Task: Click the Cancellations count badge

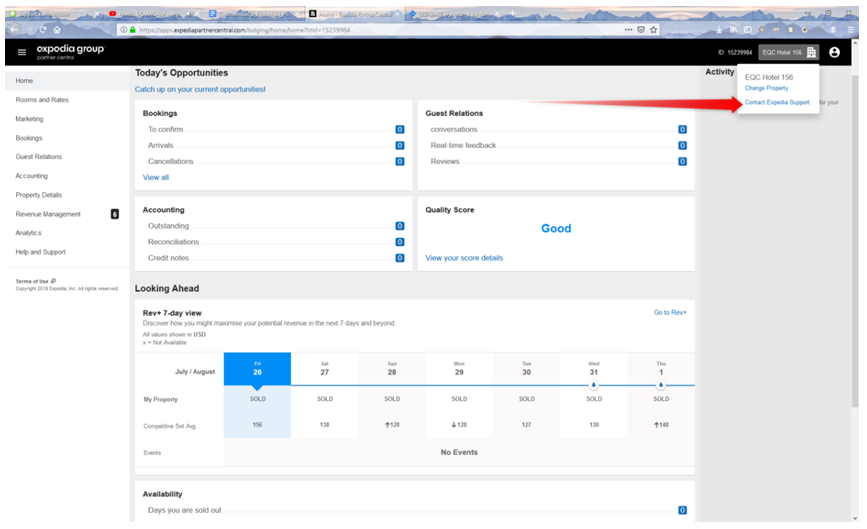Action: [x=400, y=161]
